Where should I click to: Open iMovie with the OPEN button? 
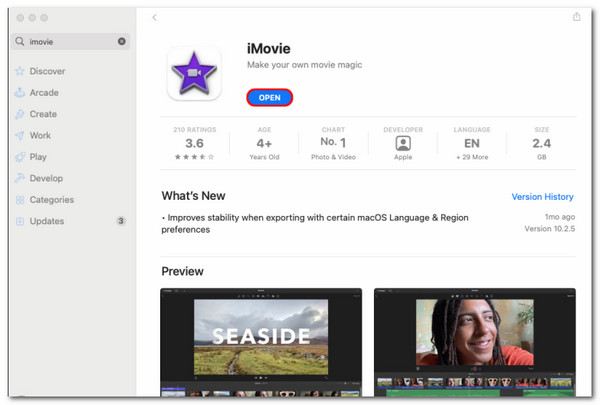tap(269, 98)
